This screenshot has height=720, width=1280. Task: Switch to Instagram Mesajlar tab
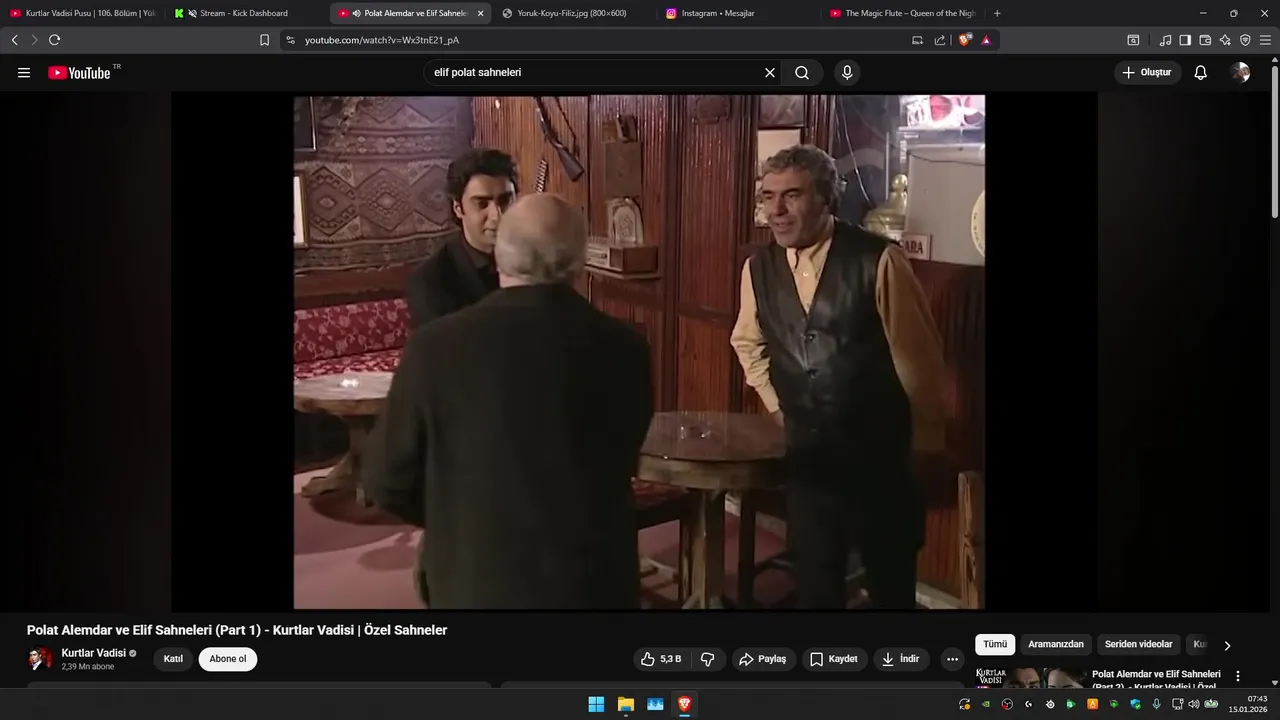(x=738, y=13)
